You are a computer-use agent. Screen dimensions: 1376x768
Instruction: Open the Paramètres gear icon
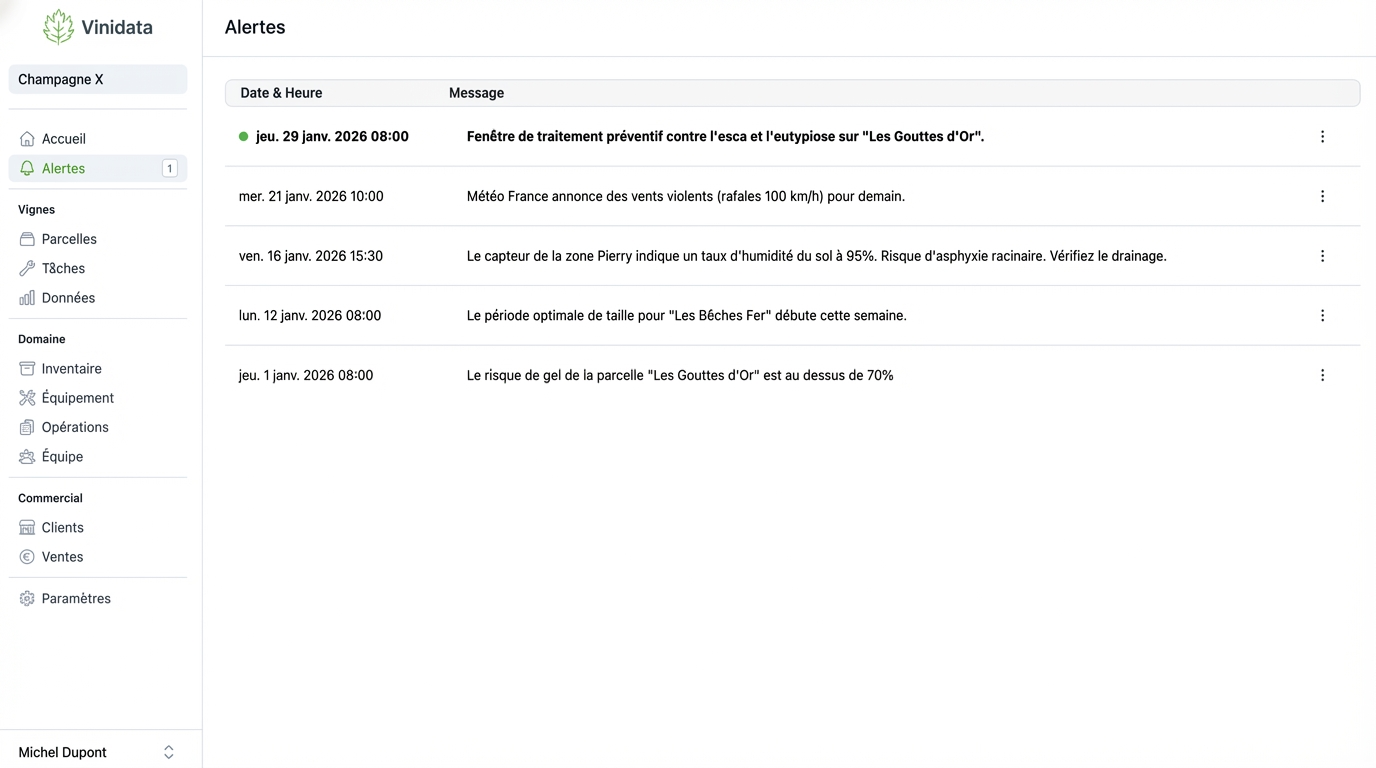[x=26, y=598]
